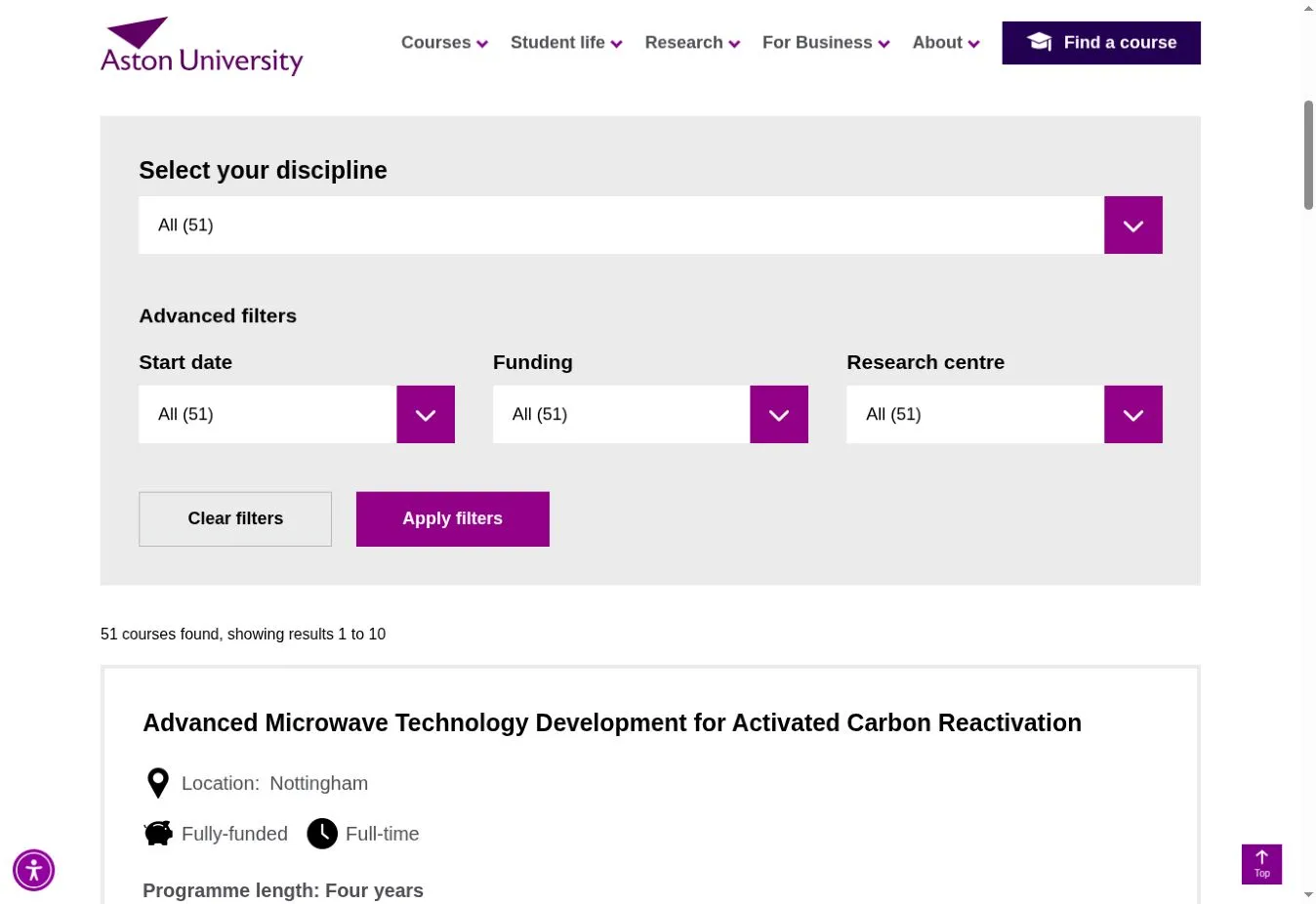Click the piggy bank Fully-funded icon
Screen dimensions: 1316x904
point(158,834)
